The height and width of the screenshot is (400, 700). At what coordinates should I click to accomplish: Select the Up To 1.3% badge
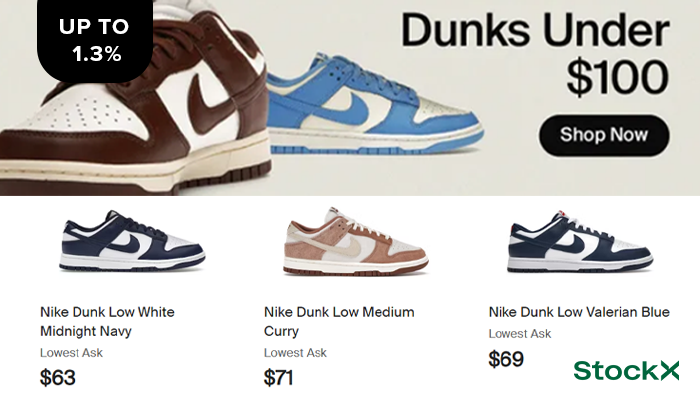click(x=95, y=40)
